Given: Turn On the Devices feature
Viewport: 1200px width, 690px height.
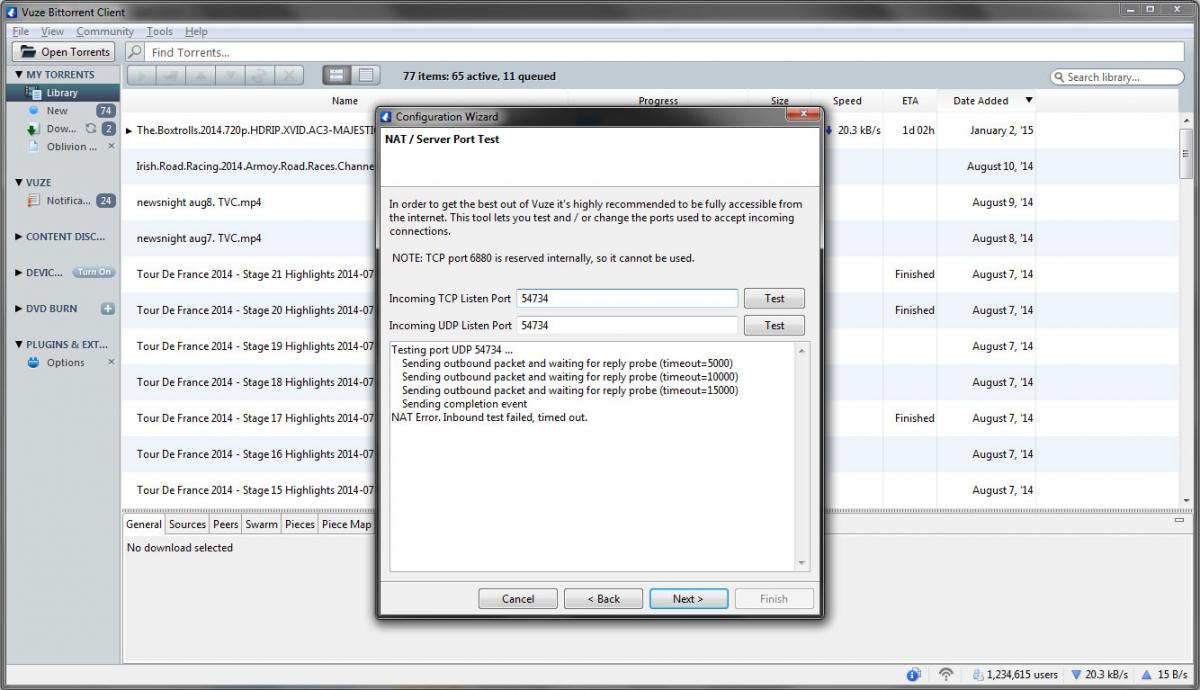Looking at the screenshot, I should pyautogui.click(x=95, y=273).
